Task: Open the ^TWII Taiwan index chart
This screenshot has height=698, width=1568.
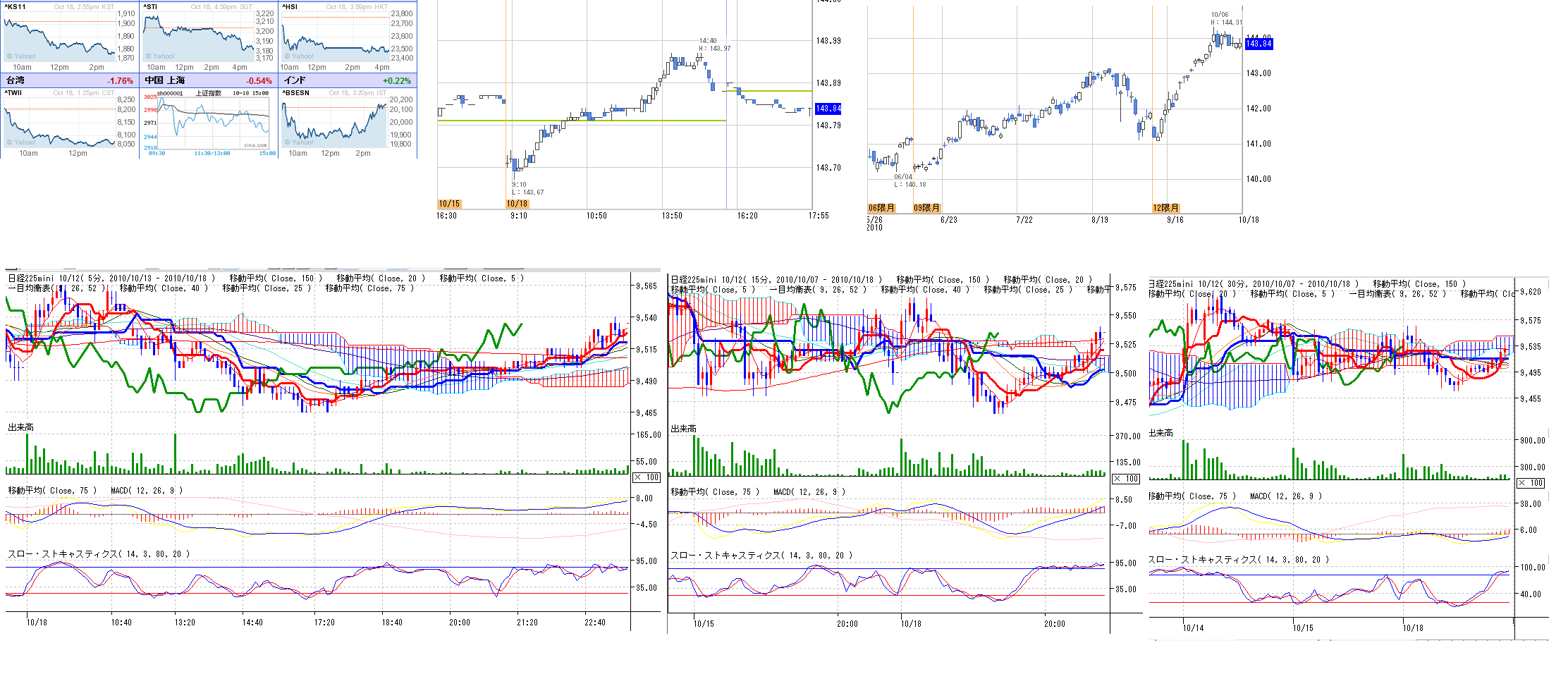Action: [60, 123]
